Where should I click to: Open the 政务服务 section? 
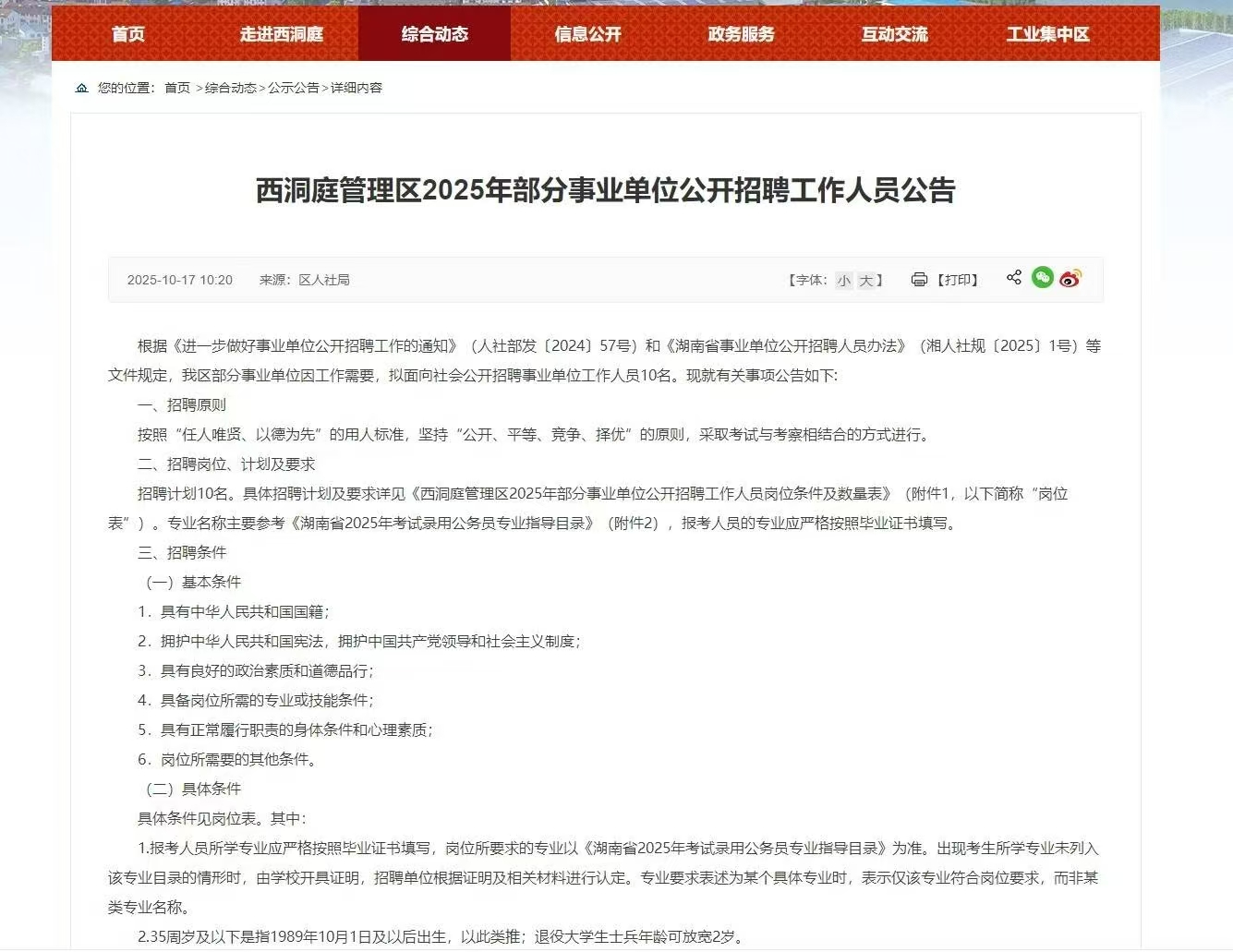[x=740, y=34]
